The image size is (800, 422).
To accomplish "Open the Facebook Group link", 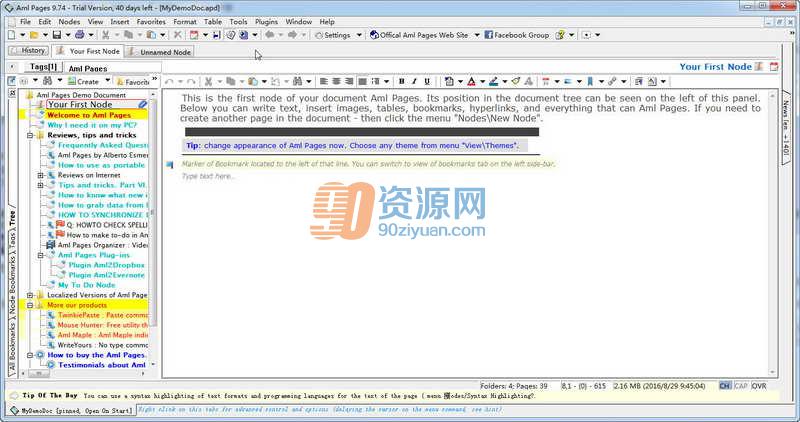I will tap(517, 35).
